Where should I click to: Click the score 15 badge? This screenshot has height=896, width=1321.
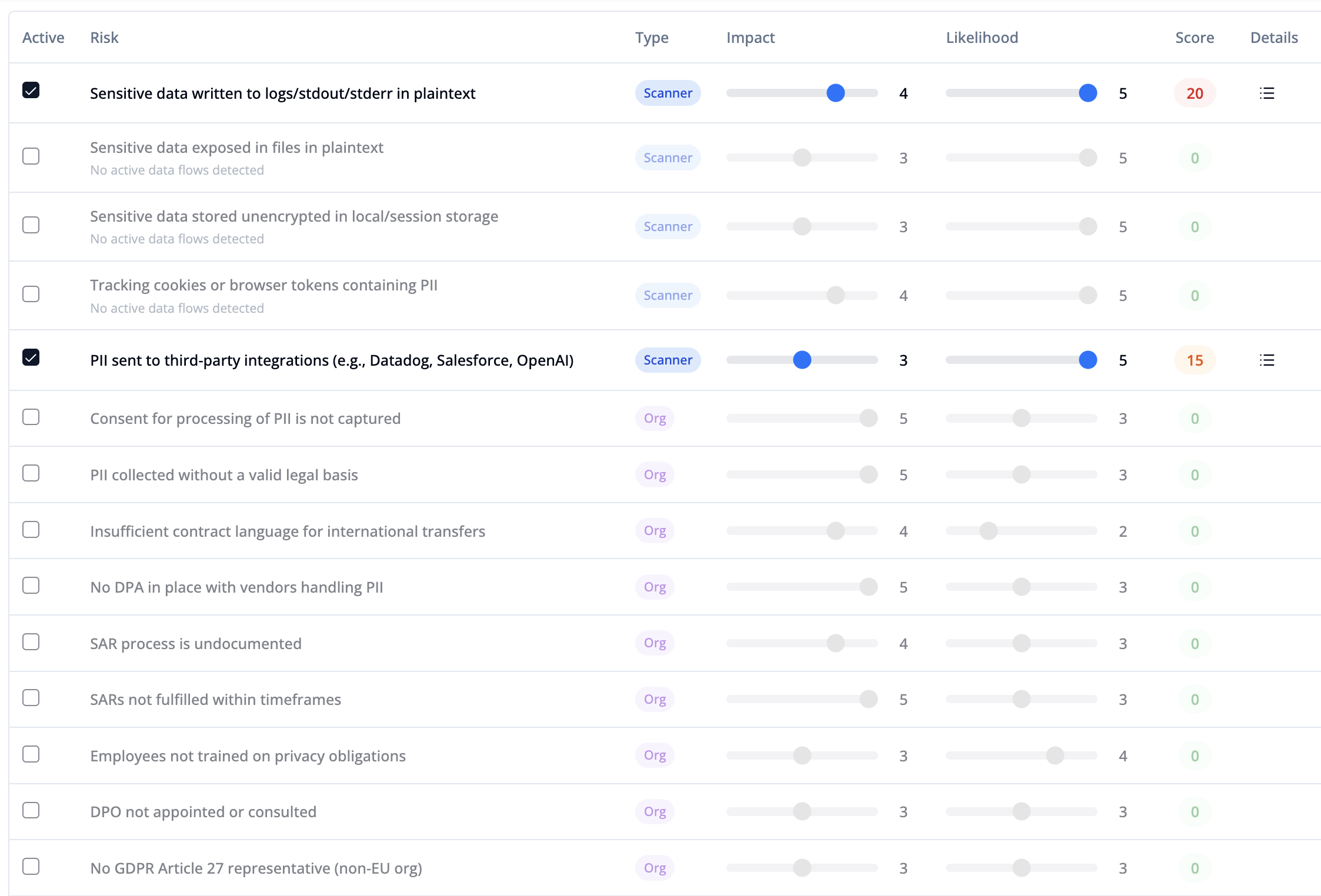click(1194, 360)
